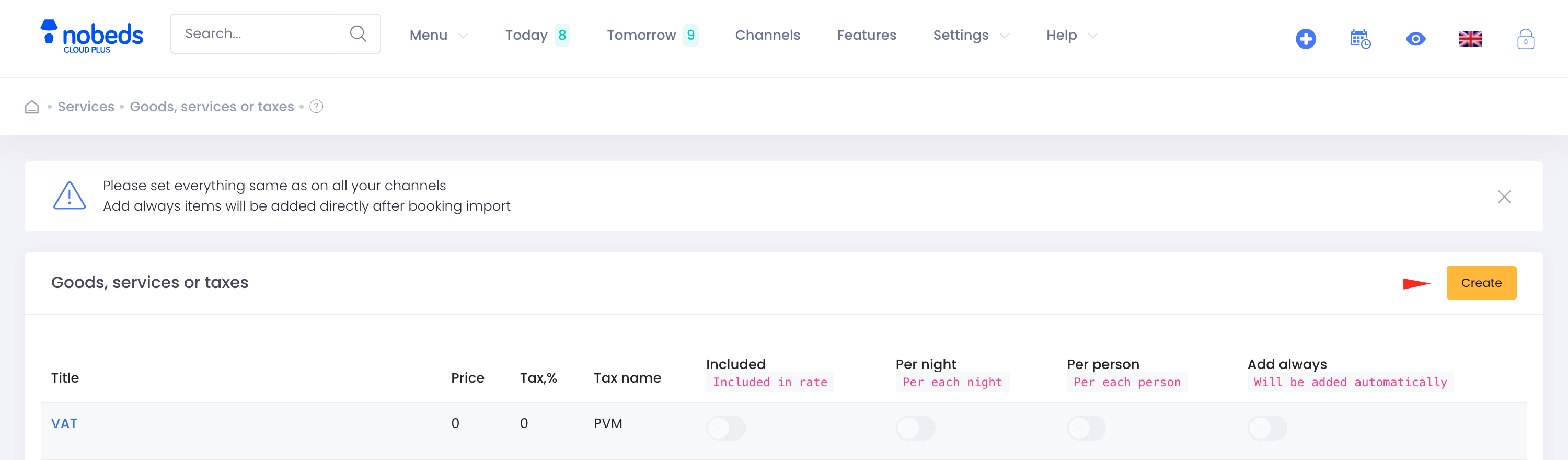Enable Per night toggle for VAT
Screen dimensions: 1568x460
(x=915, y=428)
